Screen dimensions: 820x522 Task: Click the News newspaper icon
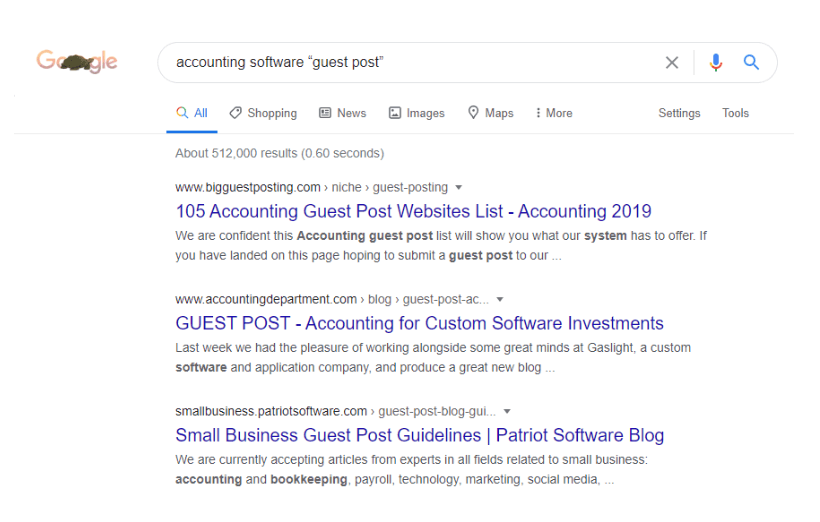[325, 113]
